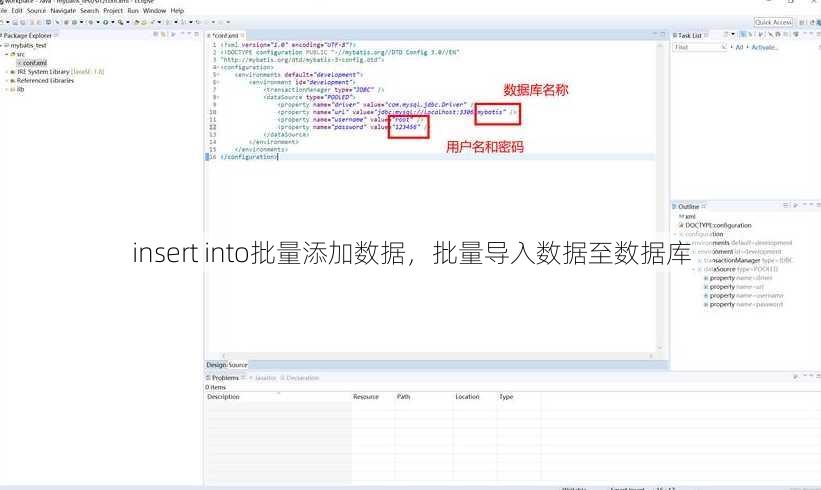Image resolution: width=821 pixels, height=490 pixels.
Task: Sort Problems by Resource column
Action: [x=373, y=397]
